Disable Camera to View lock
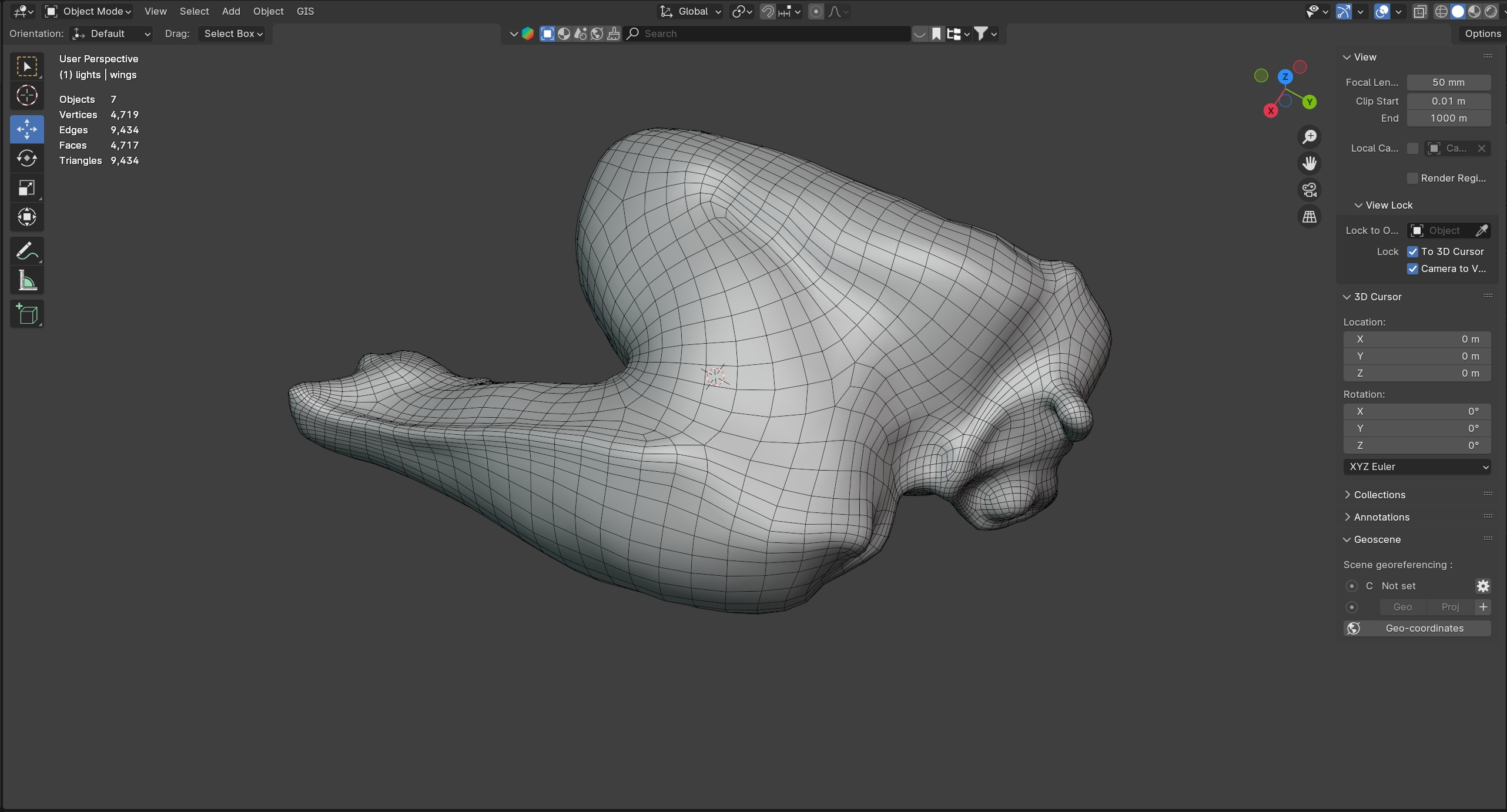This screenshot has height=812, width=1507. tap(1412, 269)
